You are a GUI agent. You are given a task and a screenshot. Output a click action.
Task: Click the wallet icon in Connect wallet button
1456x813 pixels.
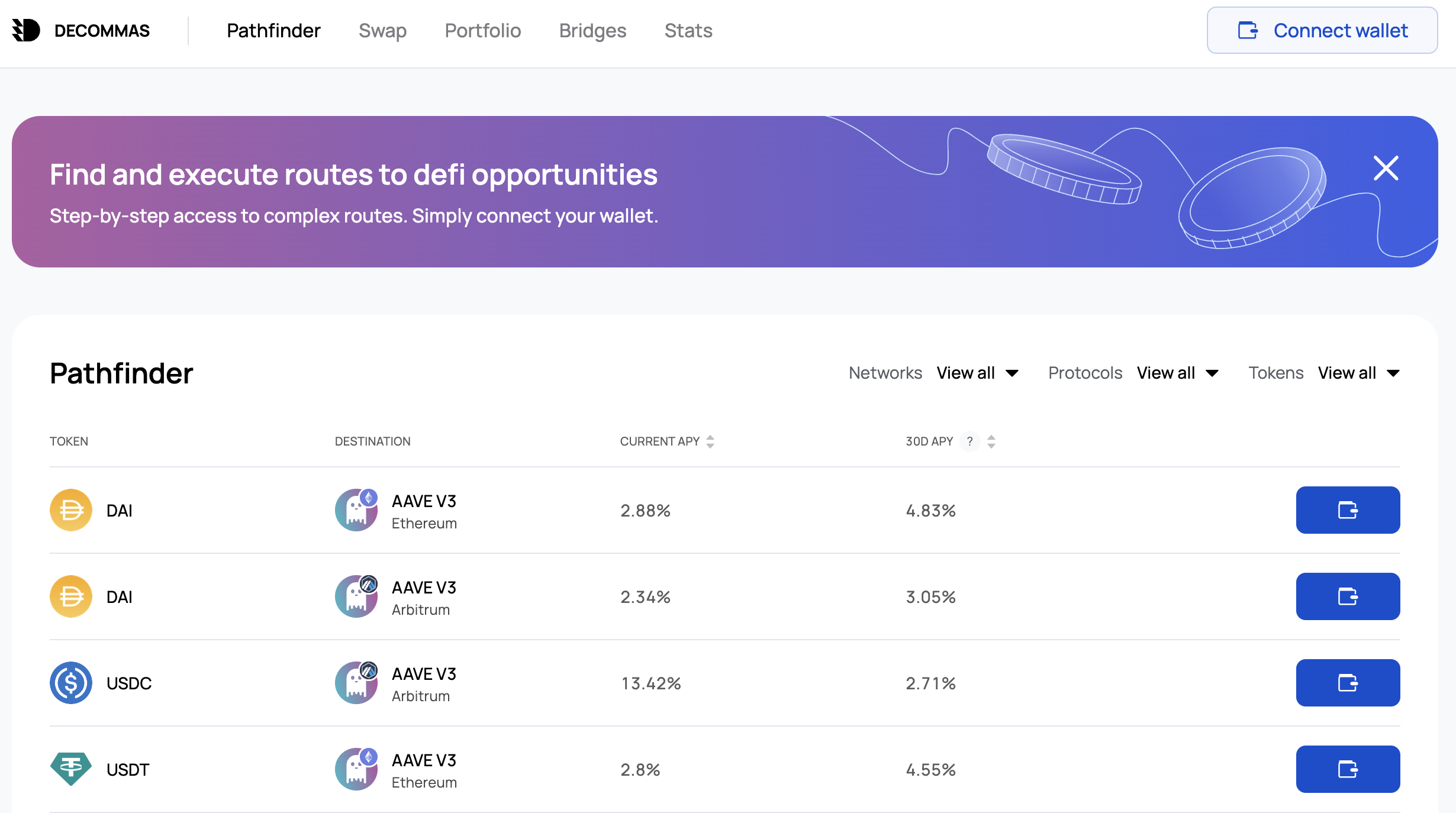click(1248, 30)
